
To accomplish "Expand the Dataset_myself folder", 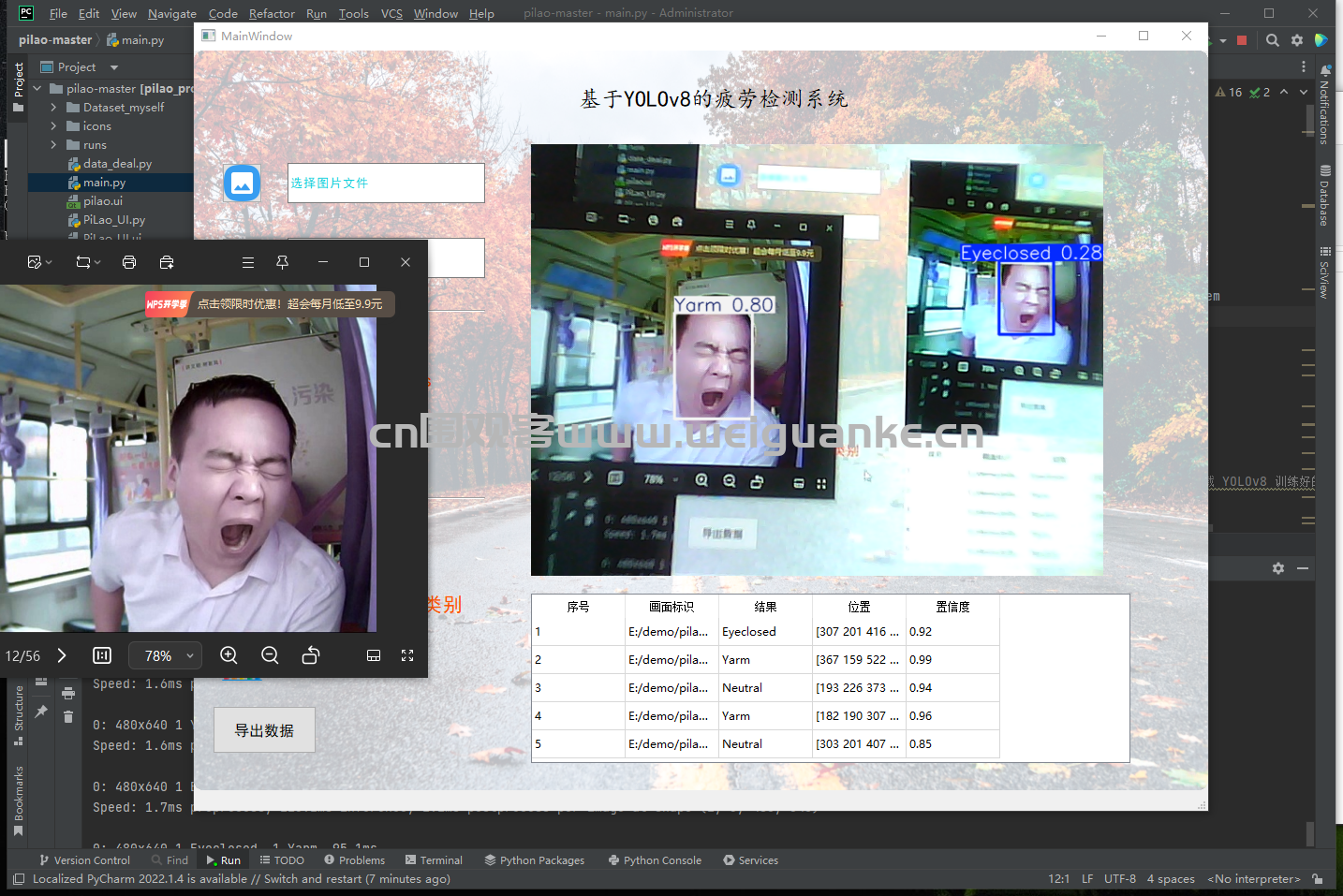I will point(53,108).
